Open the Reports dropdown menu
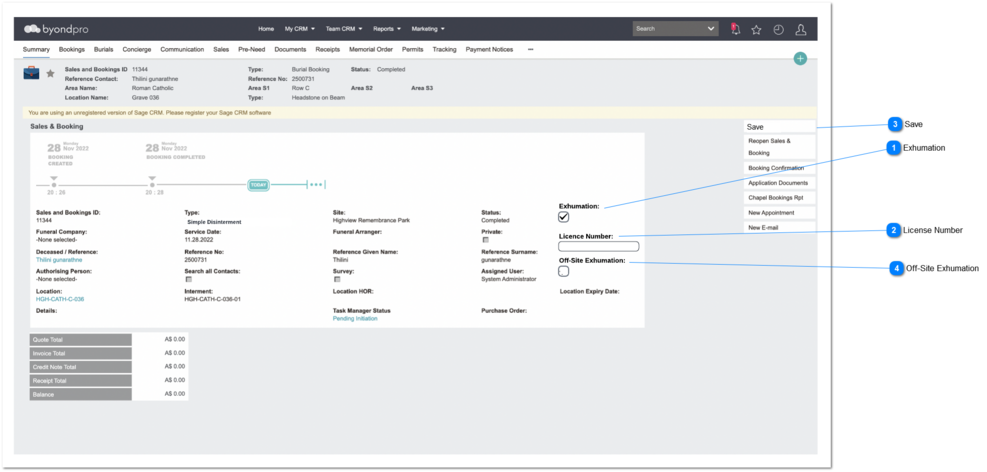The width and height of the screenshot is (987, 472). (386, 29)
